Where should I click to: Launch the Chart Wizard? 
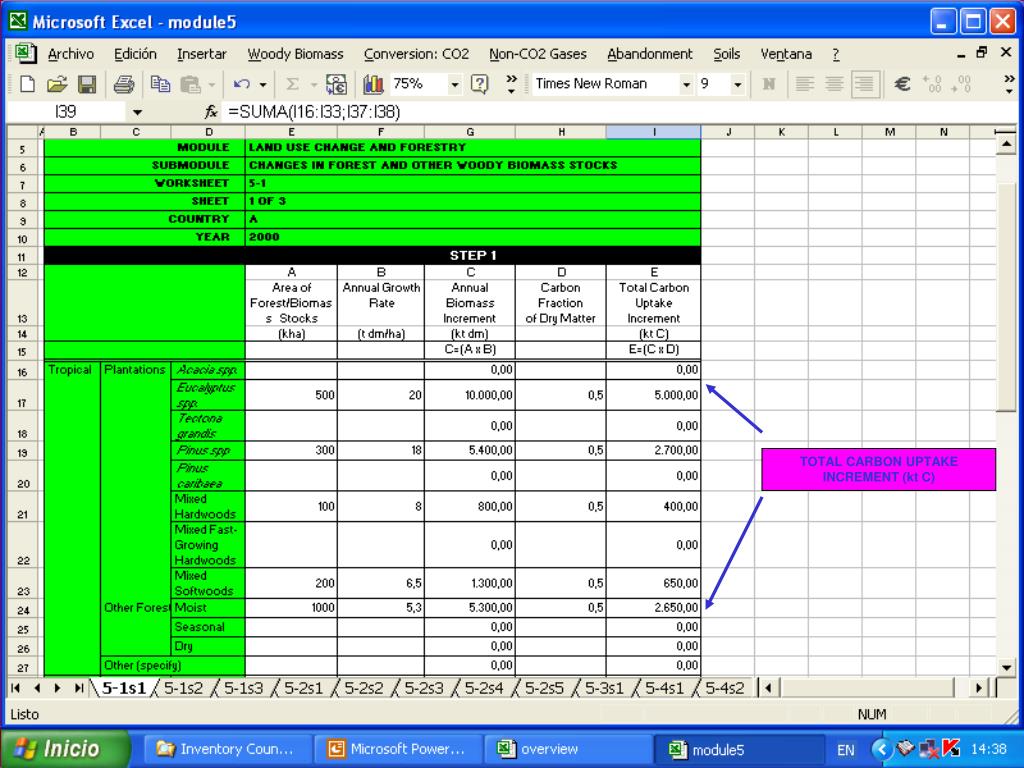373,84
